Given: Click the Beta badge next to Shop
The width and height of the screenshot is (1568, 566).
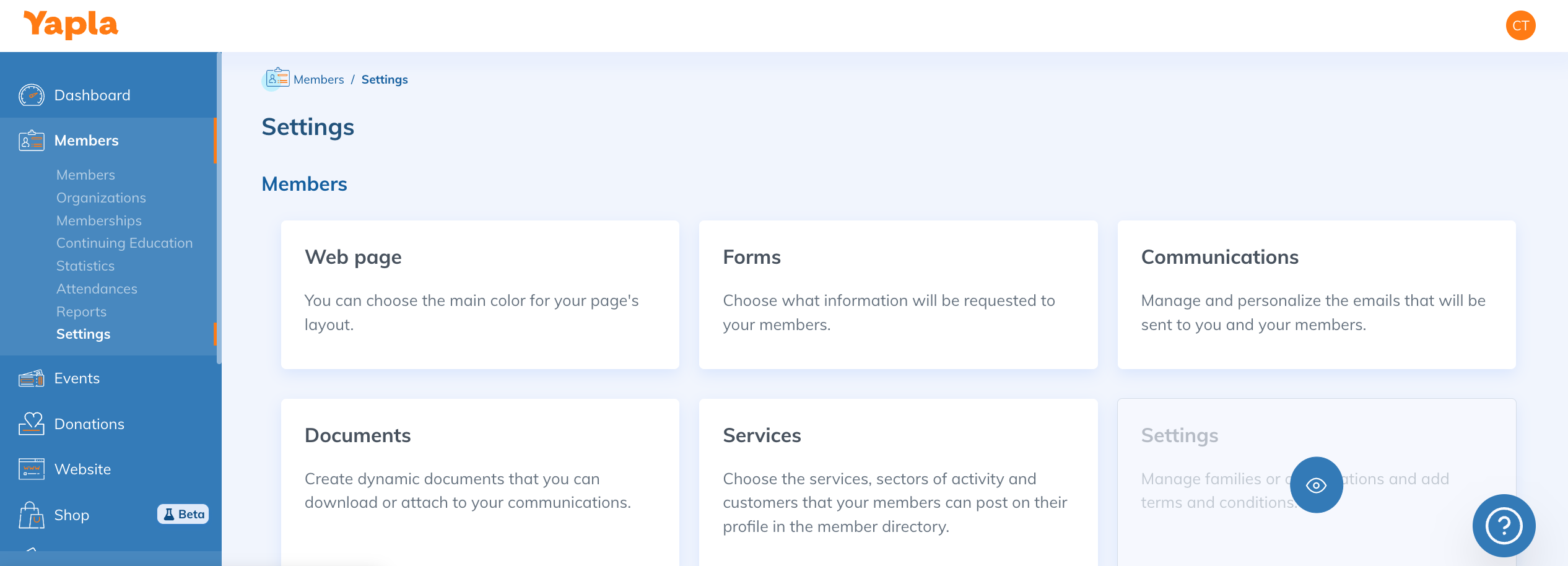Looking at the screenshot, I should tap(183, 514).
